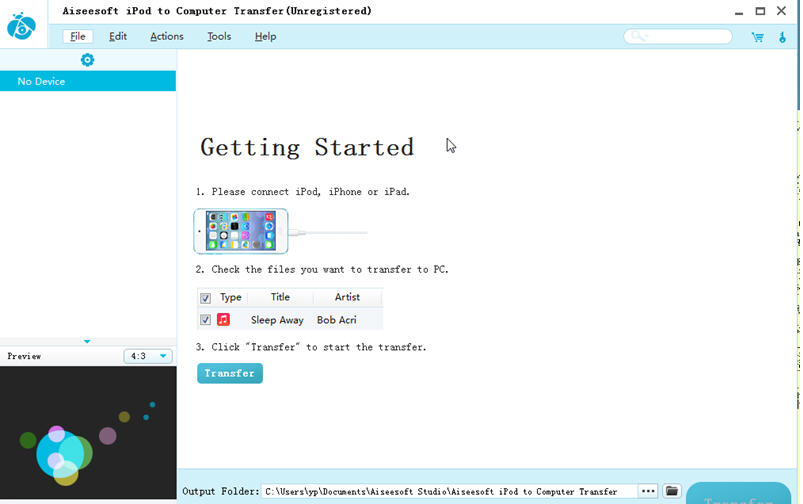Screen dimensions: 803x504
Task: Open the Help menu
Action: (265, 36)
